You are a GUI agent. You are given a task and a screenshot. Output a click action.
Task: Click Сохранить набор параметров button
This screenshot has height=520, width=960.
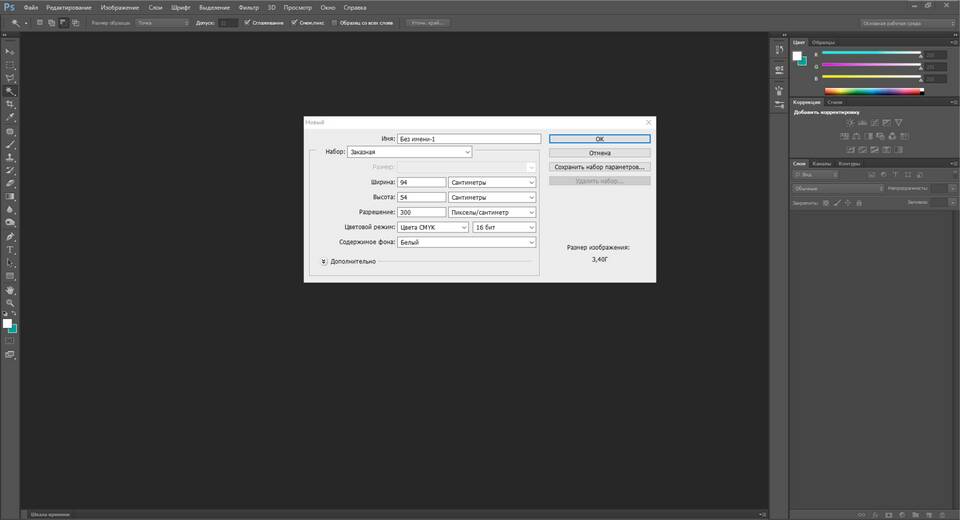(x=599, y=167)
